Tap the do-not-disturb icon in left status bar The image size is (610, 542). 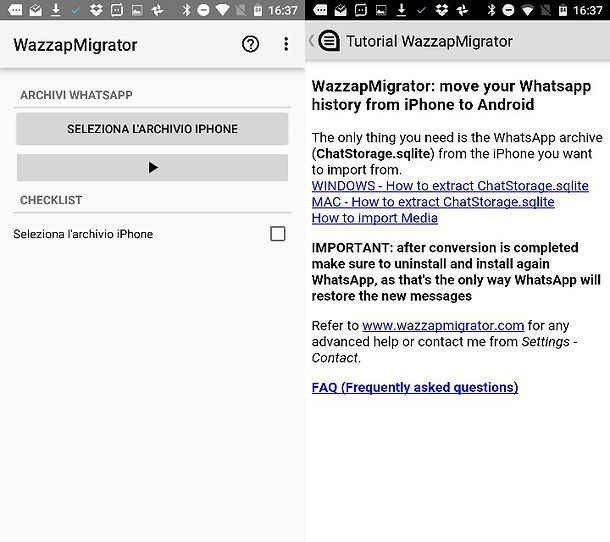[x=203, y=10]
